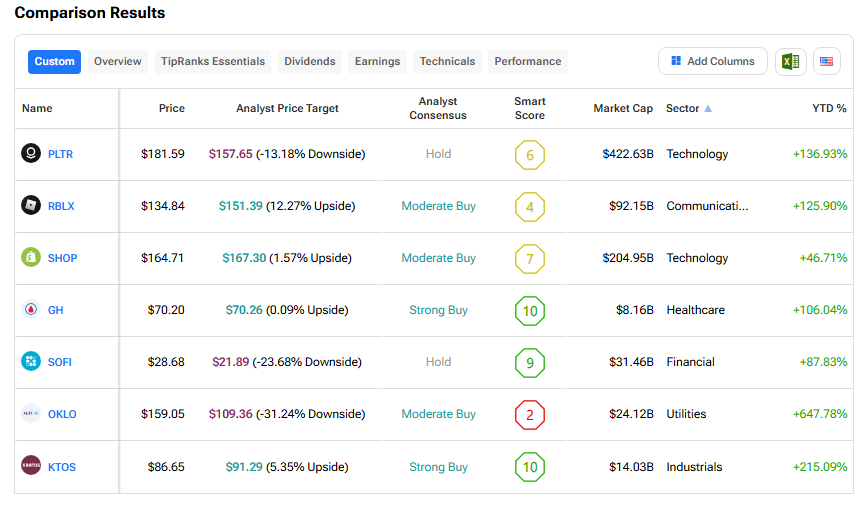
Task: Click the Roblox RBLX logo icon
Action: [x=31, y=206]
